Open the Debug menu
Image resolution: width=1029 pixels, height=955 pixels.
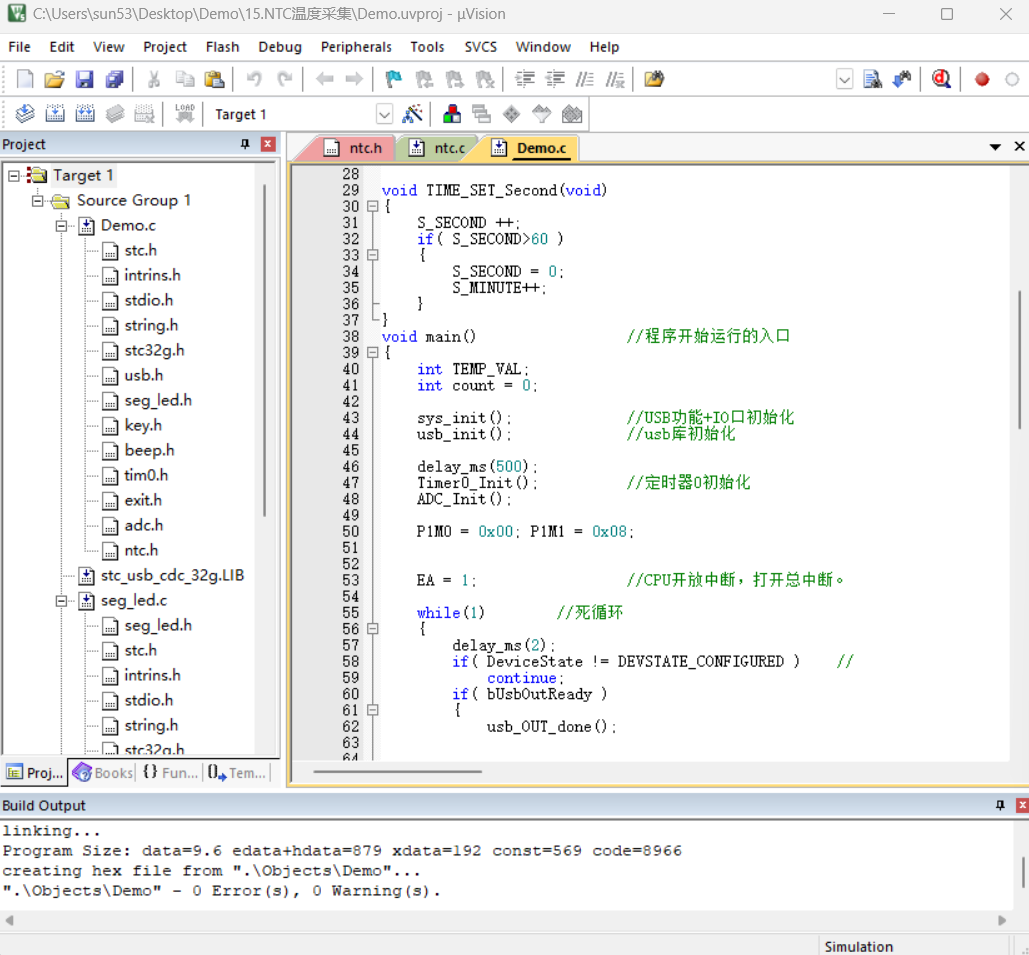280,47
